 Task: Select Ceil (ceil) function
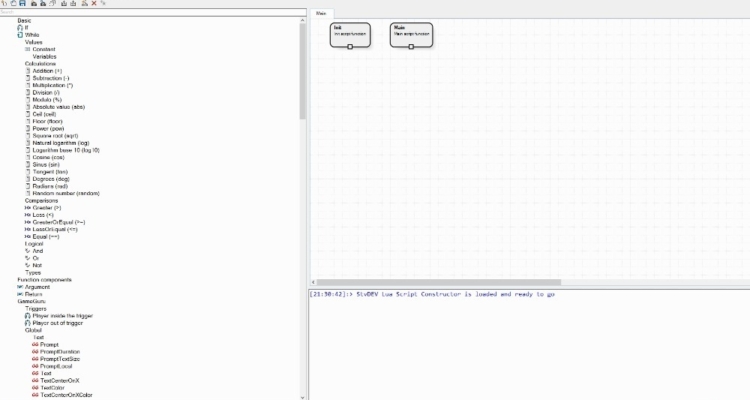pyautogui.click(x=41, y=114)
